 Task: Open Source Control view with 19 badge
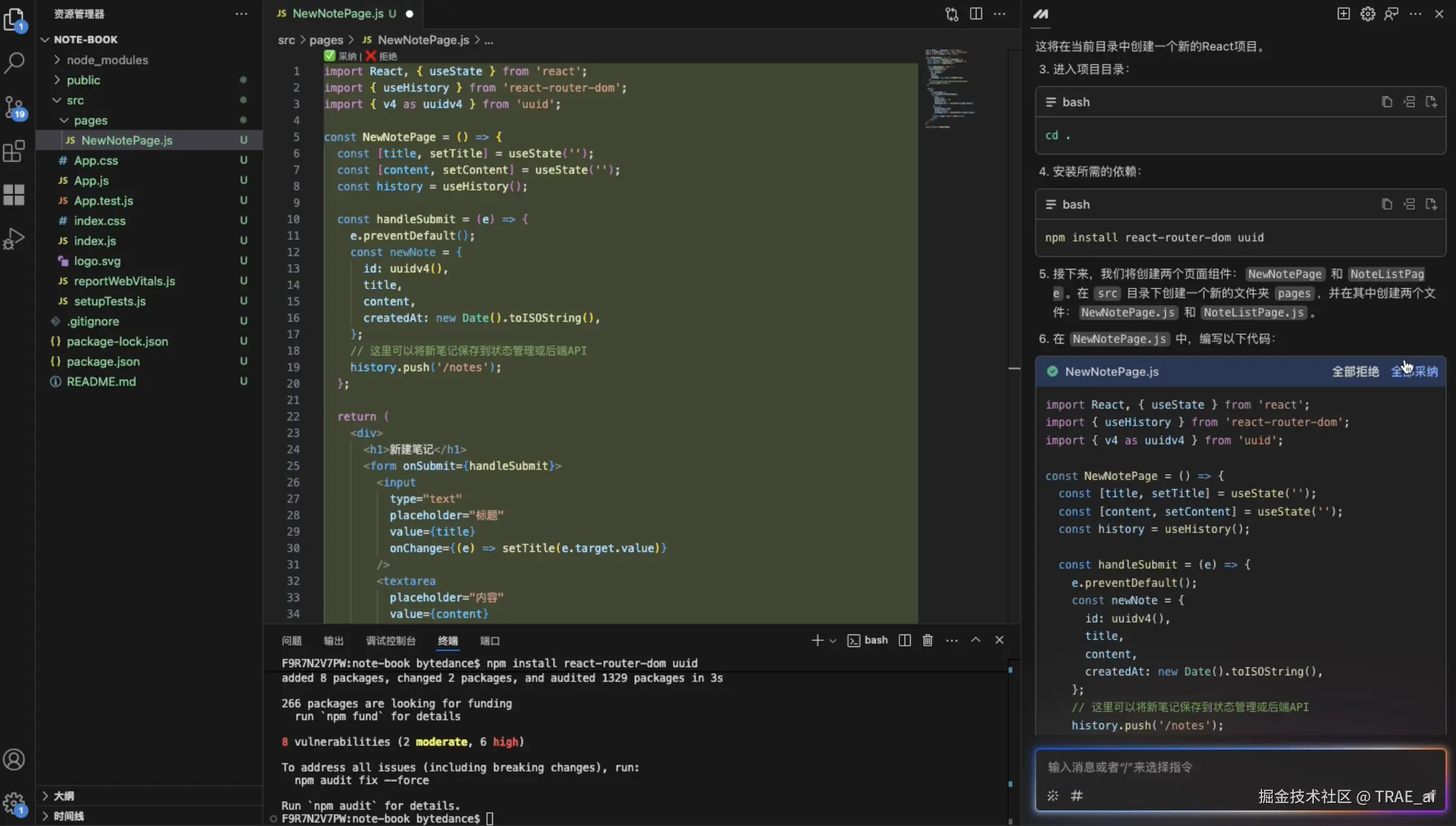pyautogui.click(x=14, y=107)
